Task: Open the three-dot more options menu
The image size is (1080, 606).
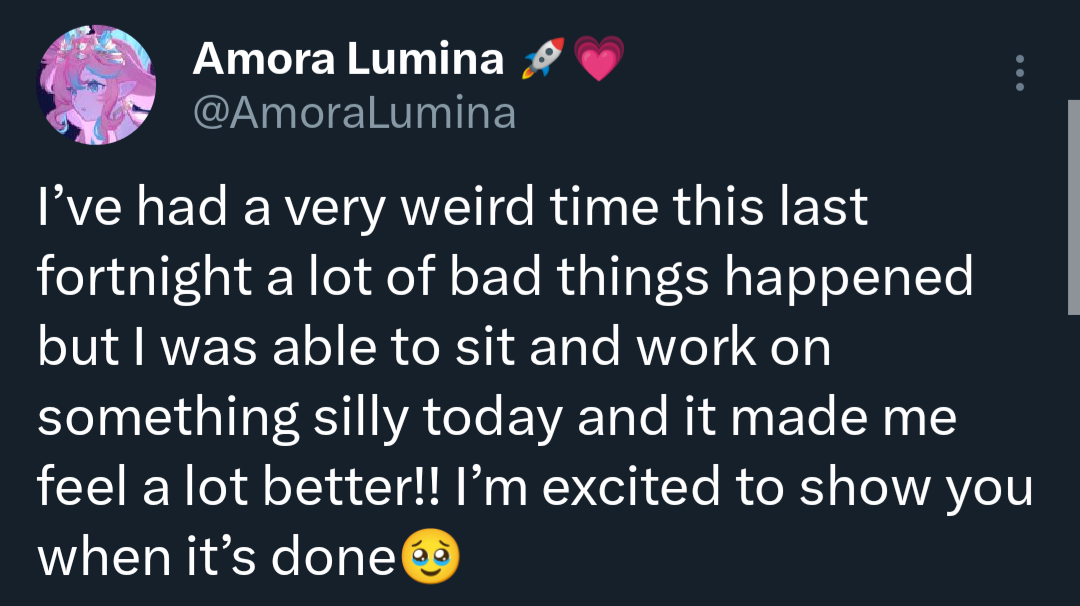Action: (x=1019, y=74)
